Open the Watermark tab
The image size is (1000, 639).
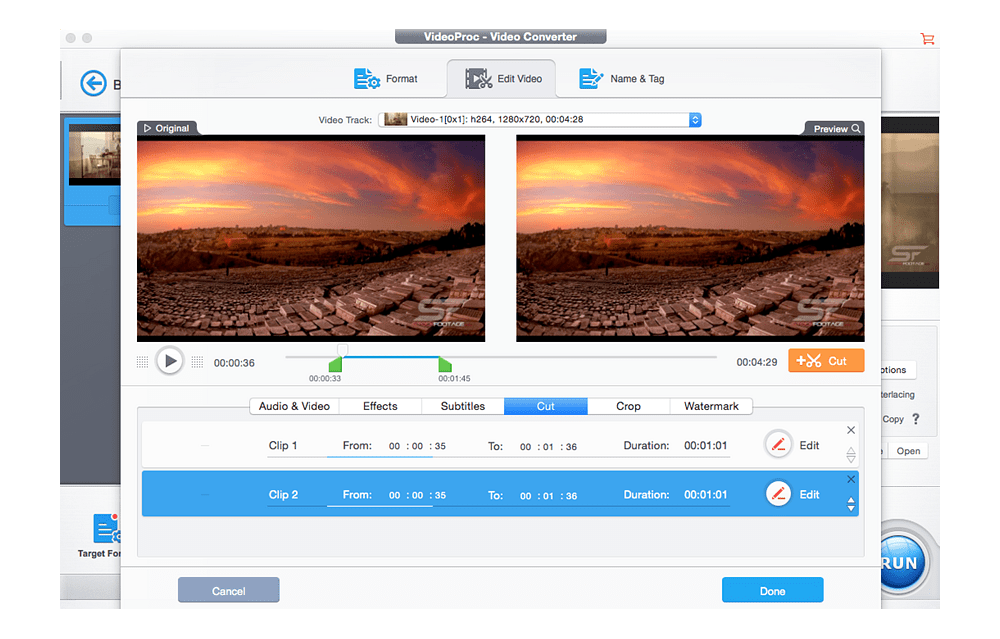pos(711,406)
